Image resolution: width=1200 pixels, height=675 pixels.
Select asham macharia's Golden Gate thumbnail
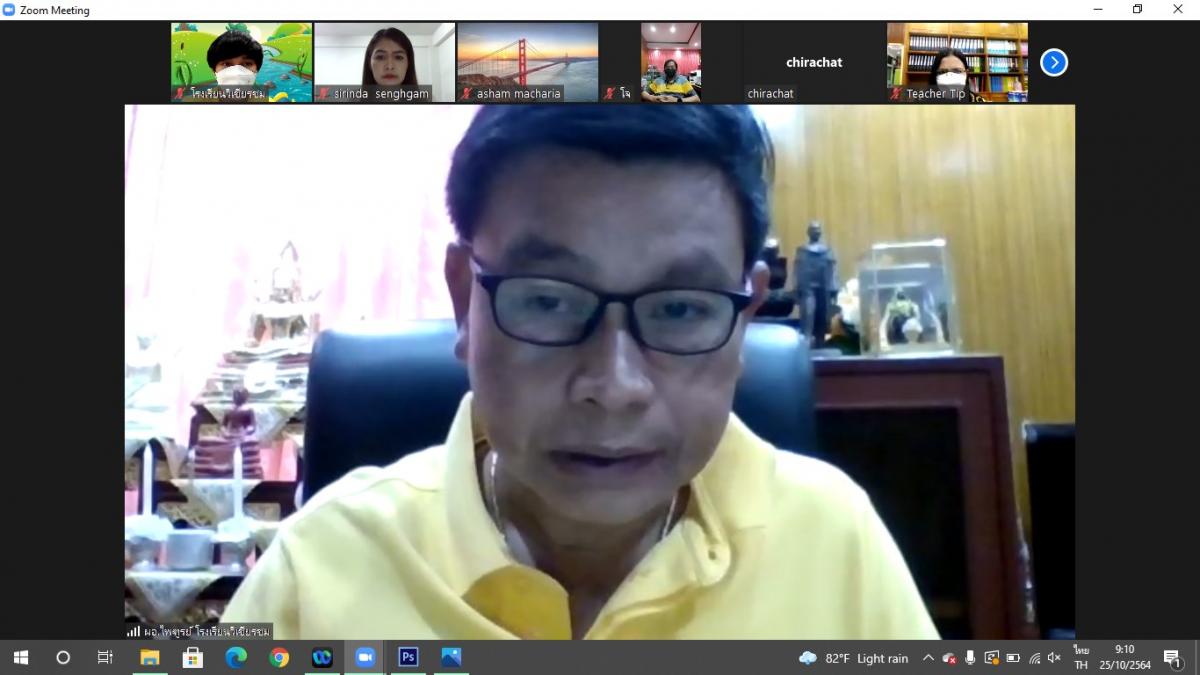click(x=528, y=62)
